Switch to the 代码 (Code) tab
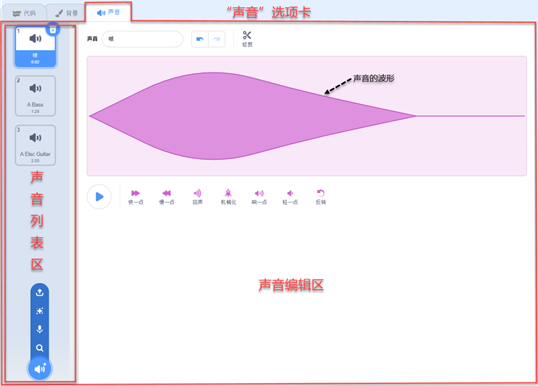The height and width of the screenshot is (386, 538). 24,13
